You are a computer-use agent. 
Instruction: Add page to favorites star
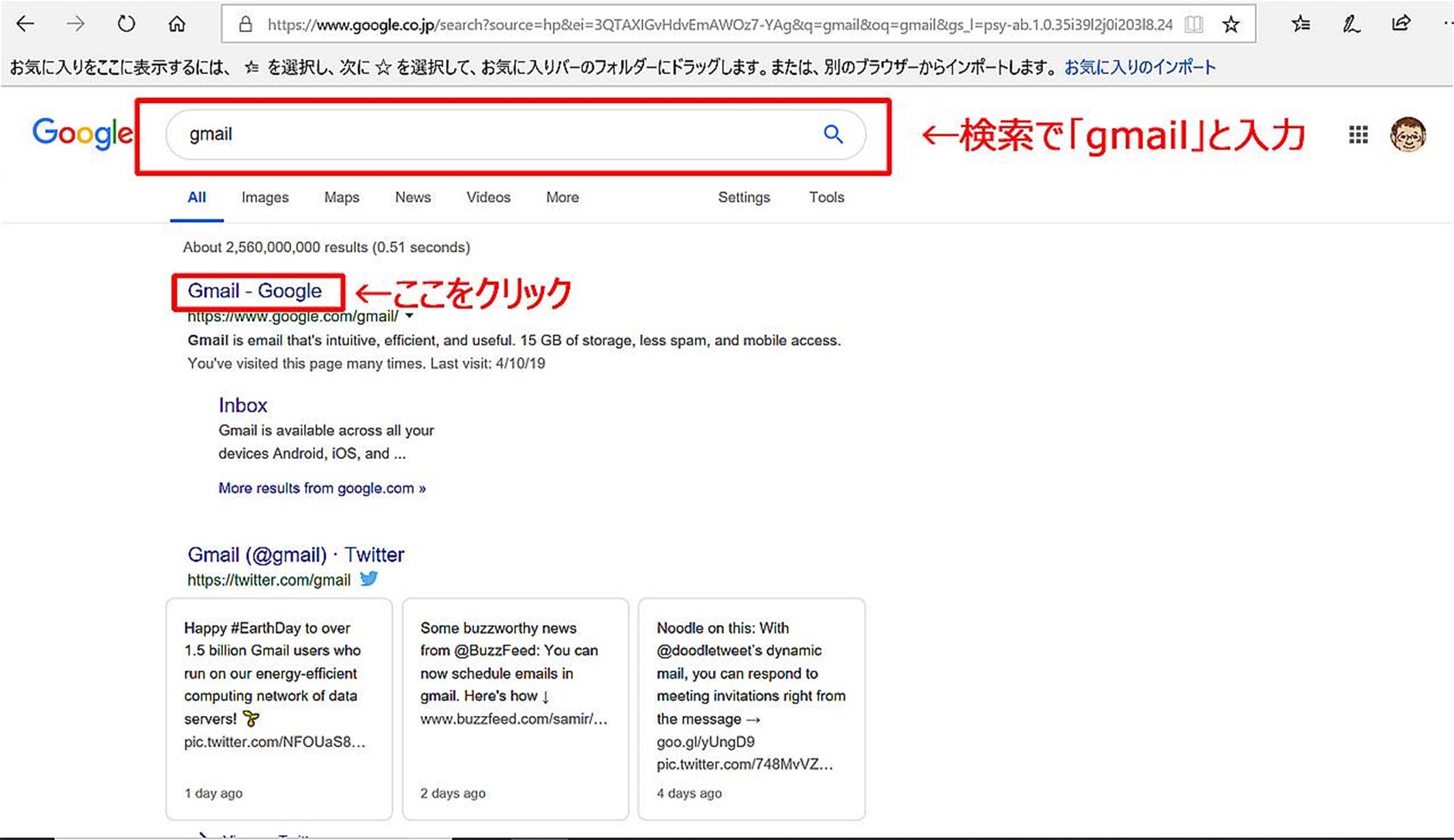click(1230, 25)
